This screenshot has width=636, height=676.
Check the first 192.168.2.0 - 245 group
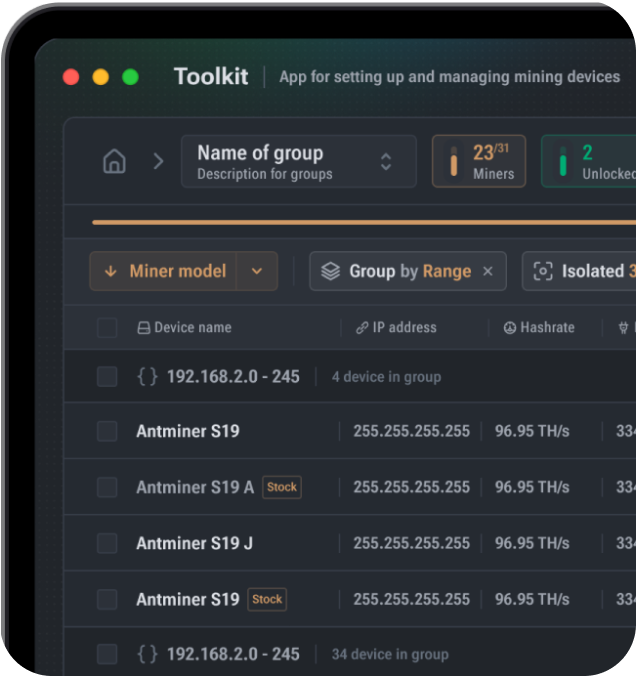tap(107, 376)
